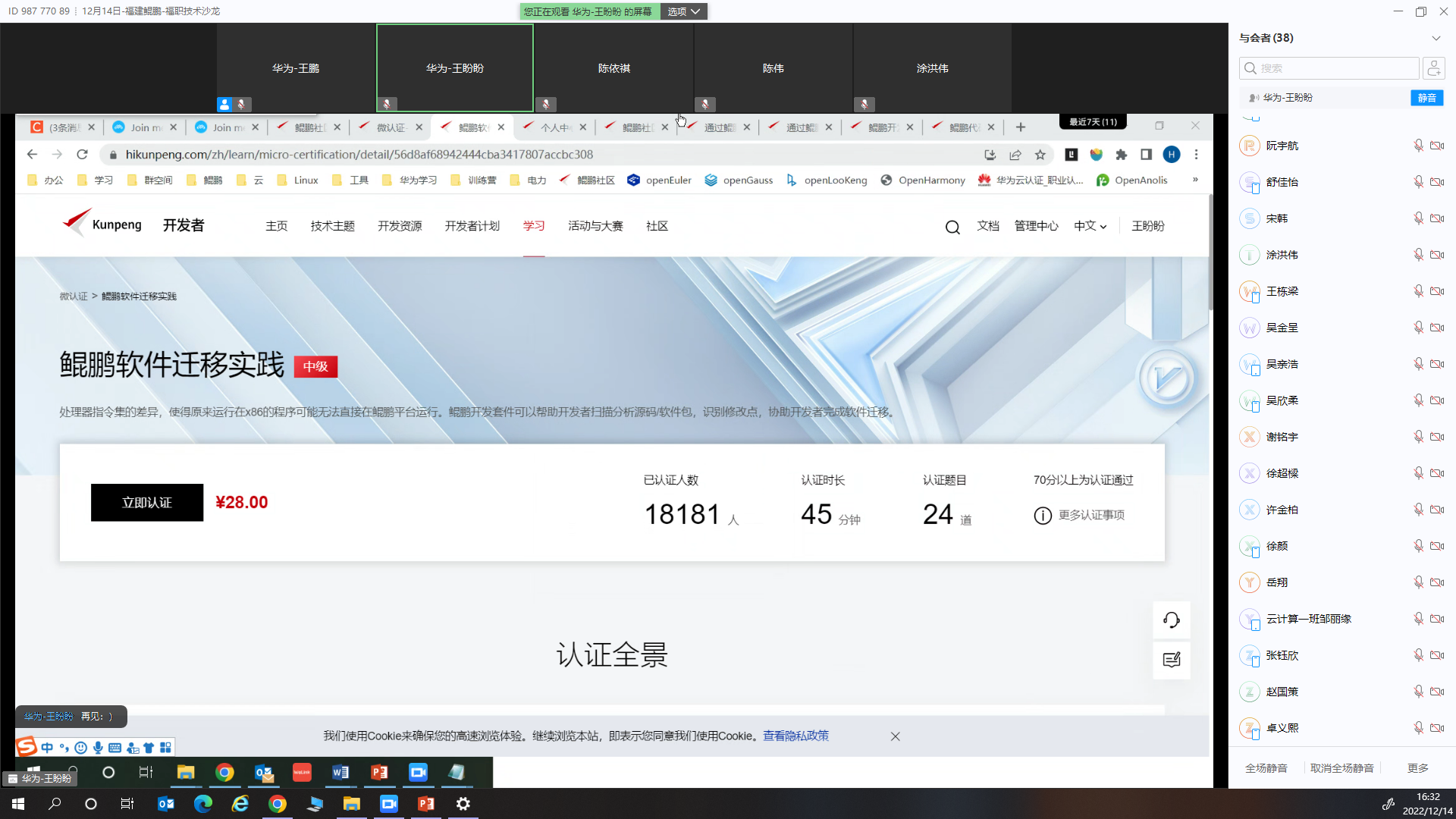Image resolution: width=1456 pixels, height=819 pixels.
Task: Open File Explorer in taskbar
Action: [x=352, y=804]
